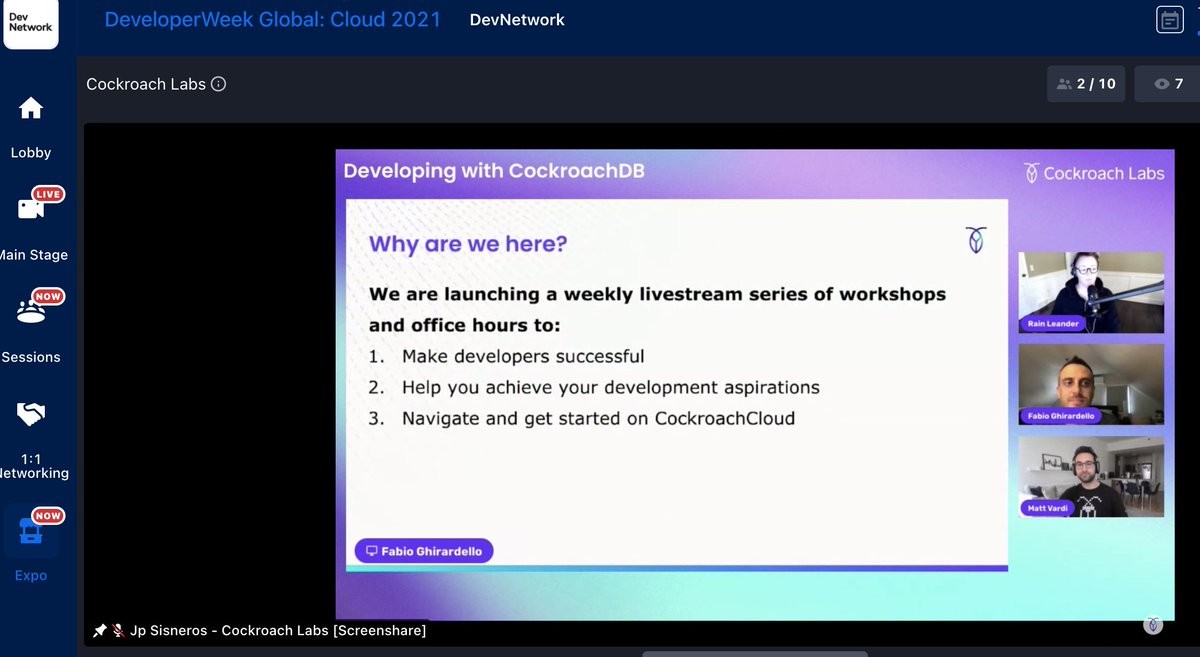Click 'Help you achieve your development aspirations' line
Image resolution: width=1200 pixels, height=657 pixels.
click(610, 387)
